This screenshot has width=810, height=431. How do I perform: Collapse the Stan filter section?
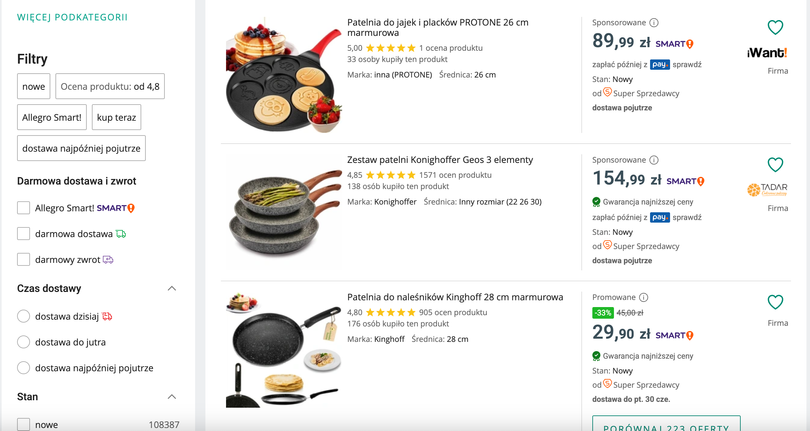(x=171, y=397)
